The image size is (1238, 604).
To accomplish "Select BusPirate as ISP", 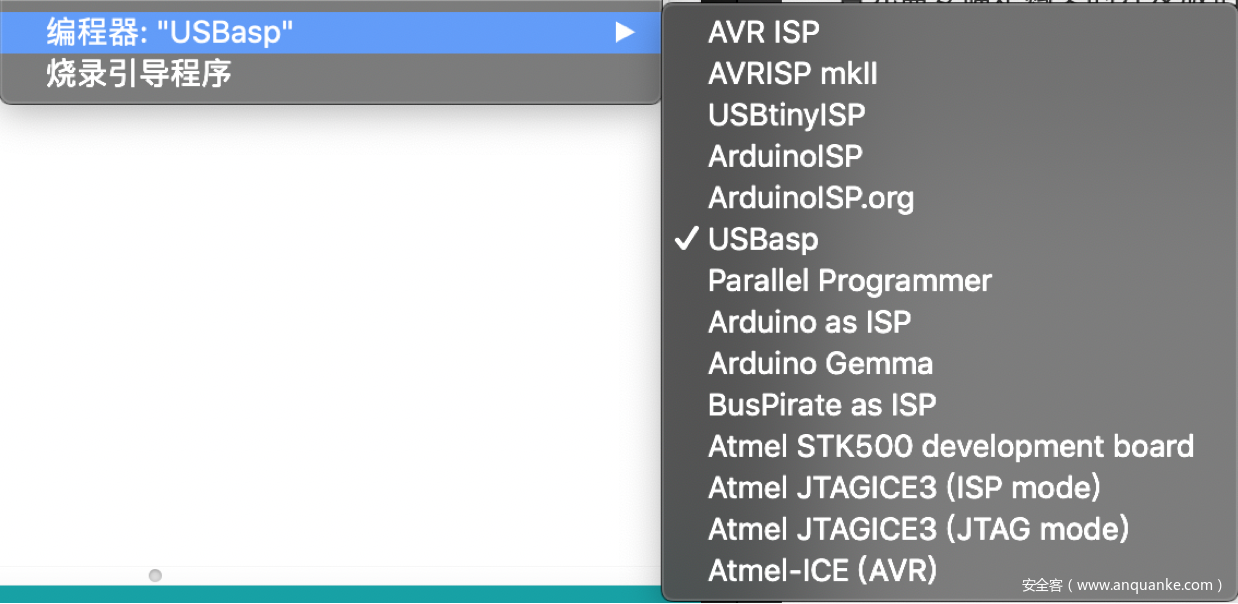I will point(821,405).
